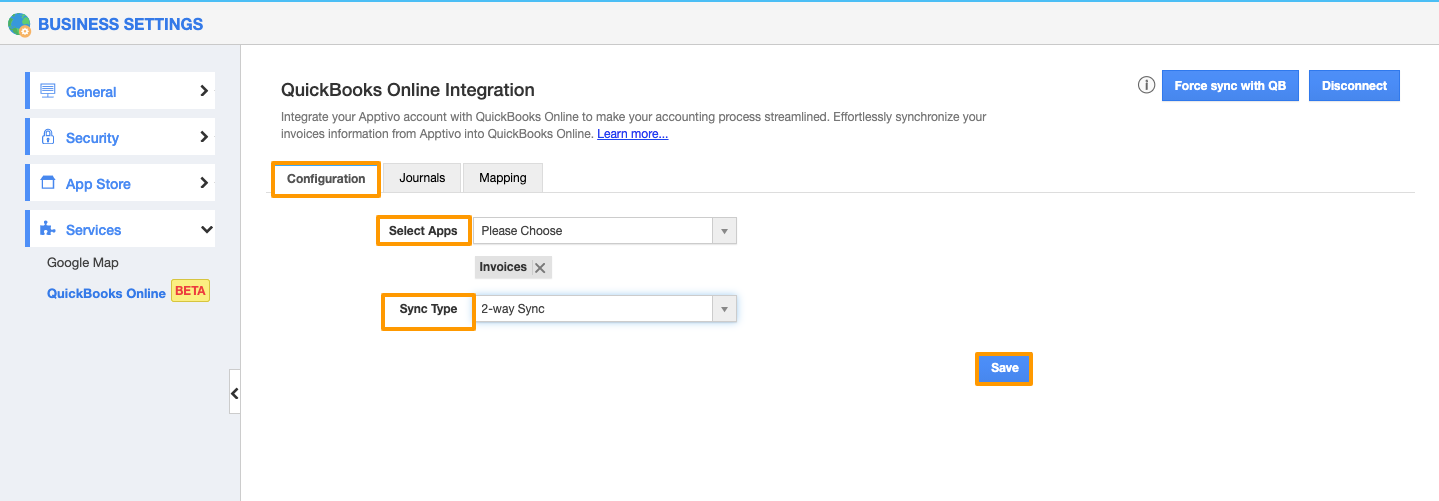Select the Configuration tab

[x=326, y=179]
